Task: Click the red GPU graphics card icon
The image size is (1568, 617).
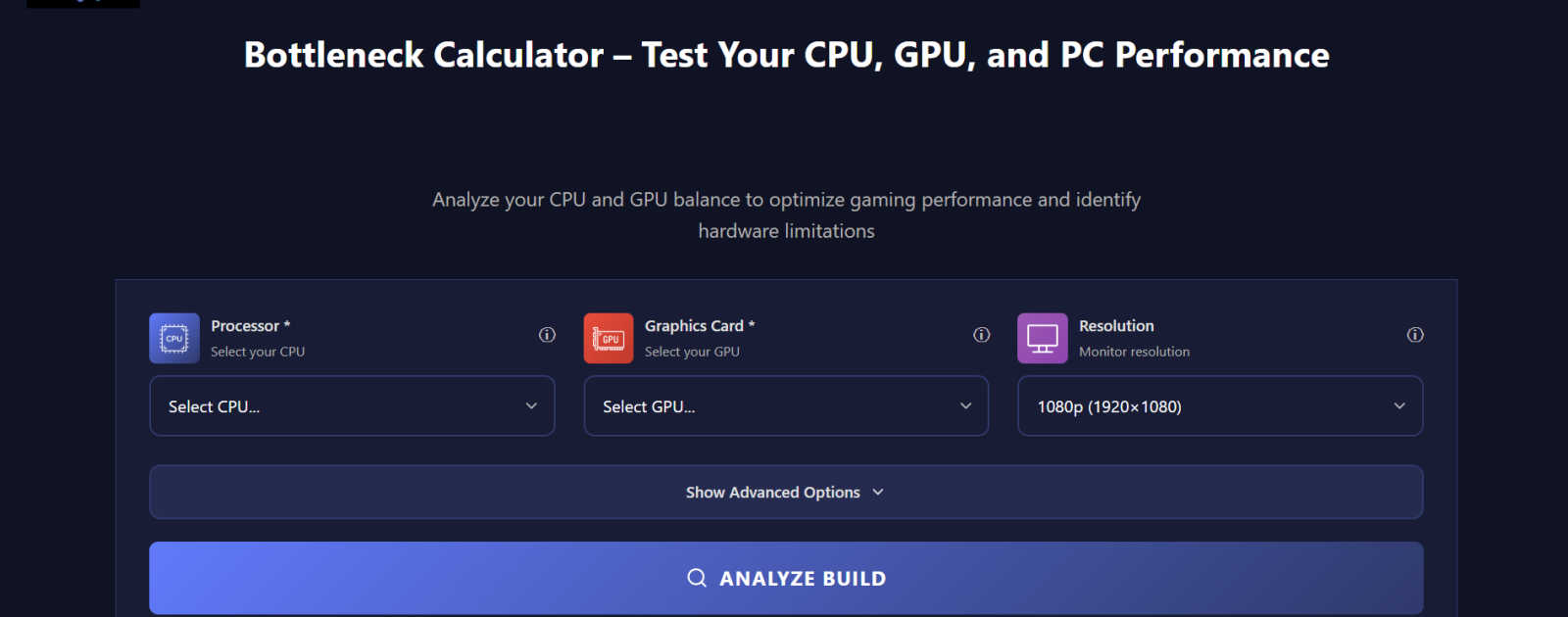Action: [x=608, y=338]
